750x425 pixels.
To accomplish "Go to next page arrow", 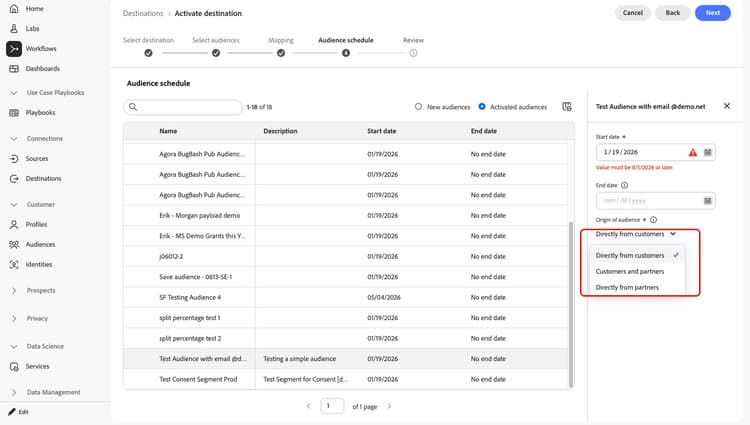I will pos(389,406).
